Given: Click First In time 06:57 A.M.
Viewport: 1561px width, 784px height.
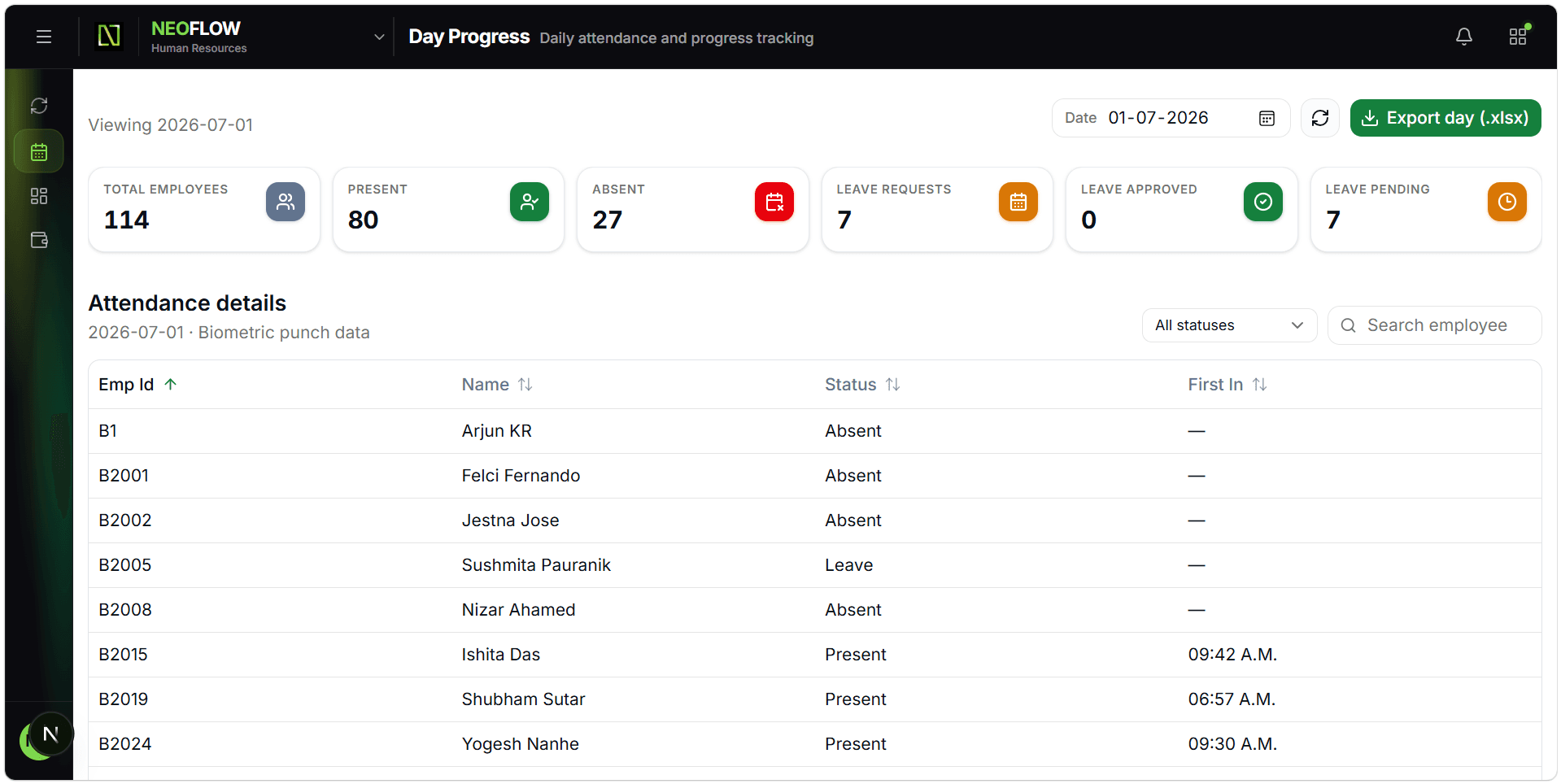Looking at the screenshot, I should pyautogui.click(x=1232, y=699).
